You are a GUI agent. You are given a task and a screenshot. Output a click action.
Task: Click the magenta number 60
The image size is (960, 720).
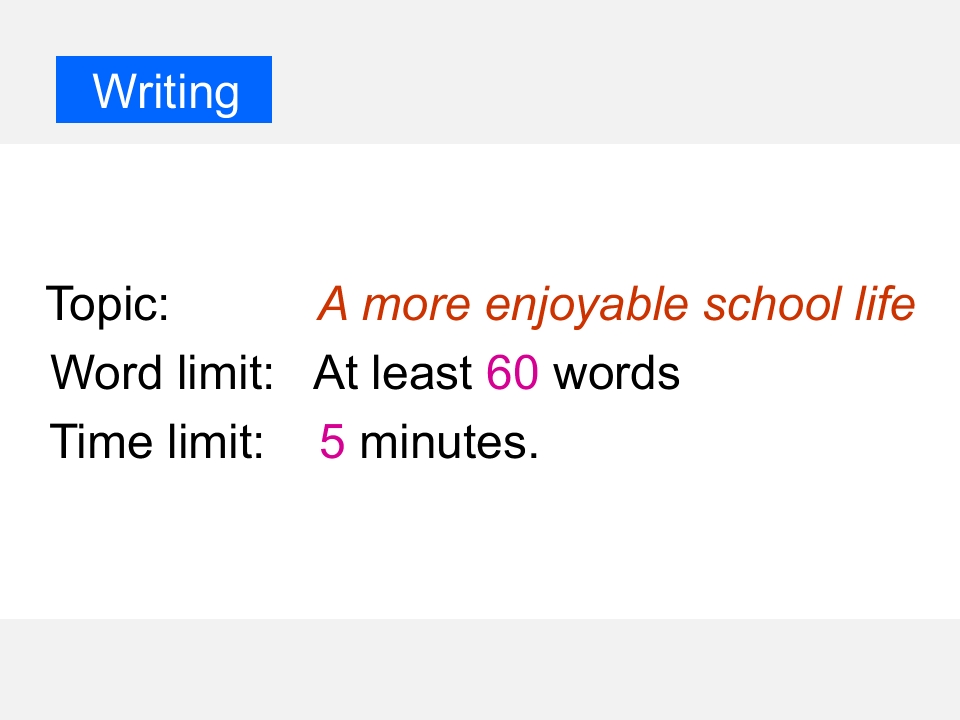click(512, 373)
